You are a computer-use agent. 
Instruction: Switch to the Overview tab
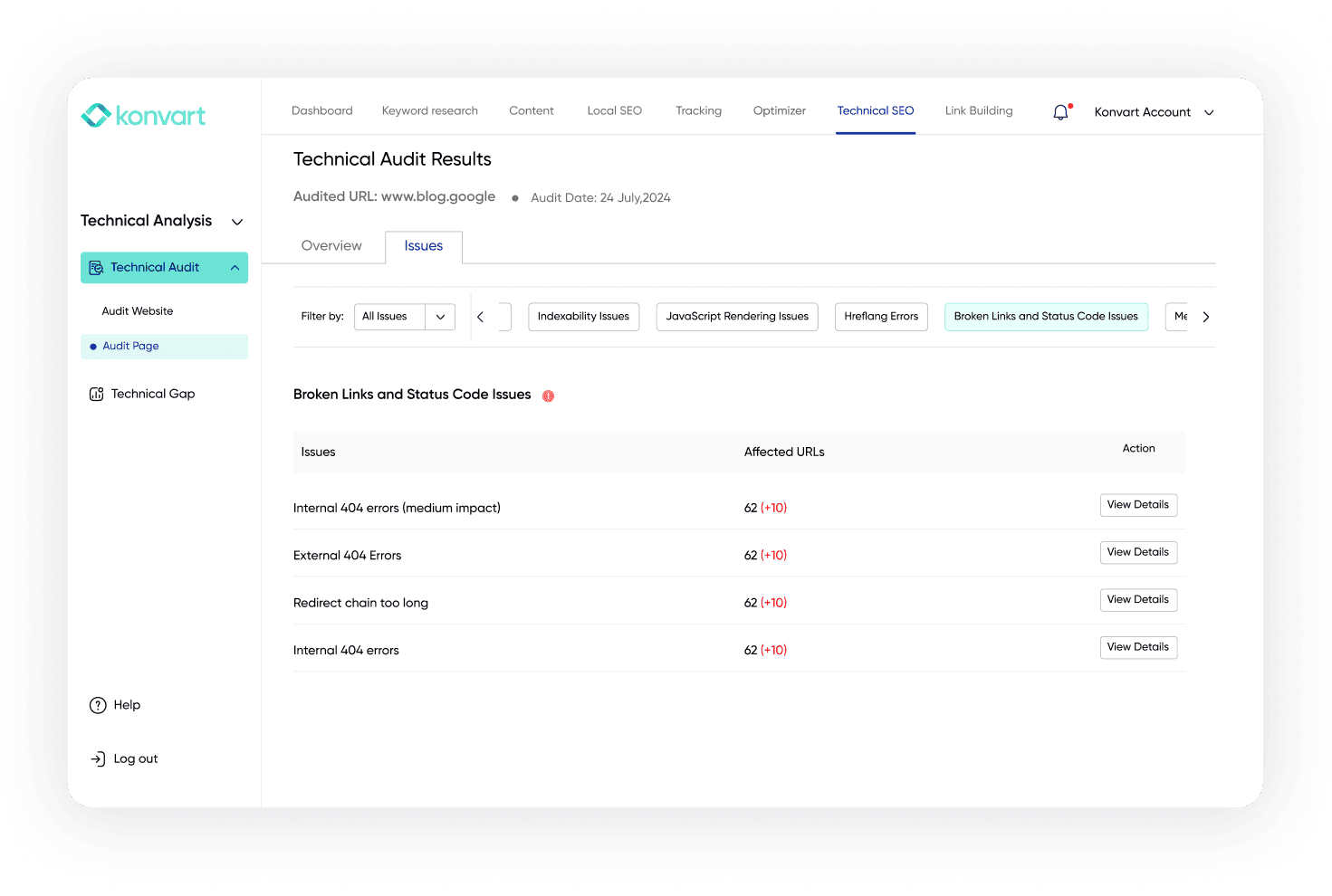[x=331, y=245]
